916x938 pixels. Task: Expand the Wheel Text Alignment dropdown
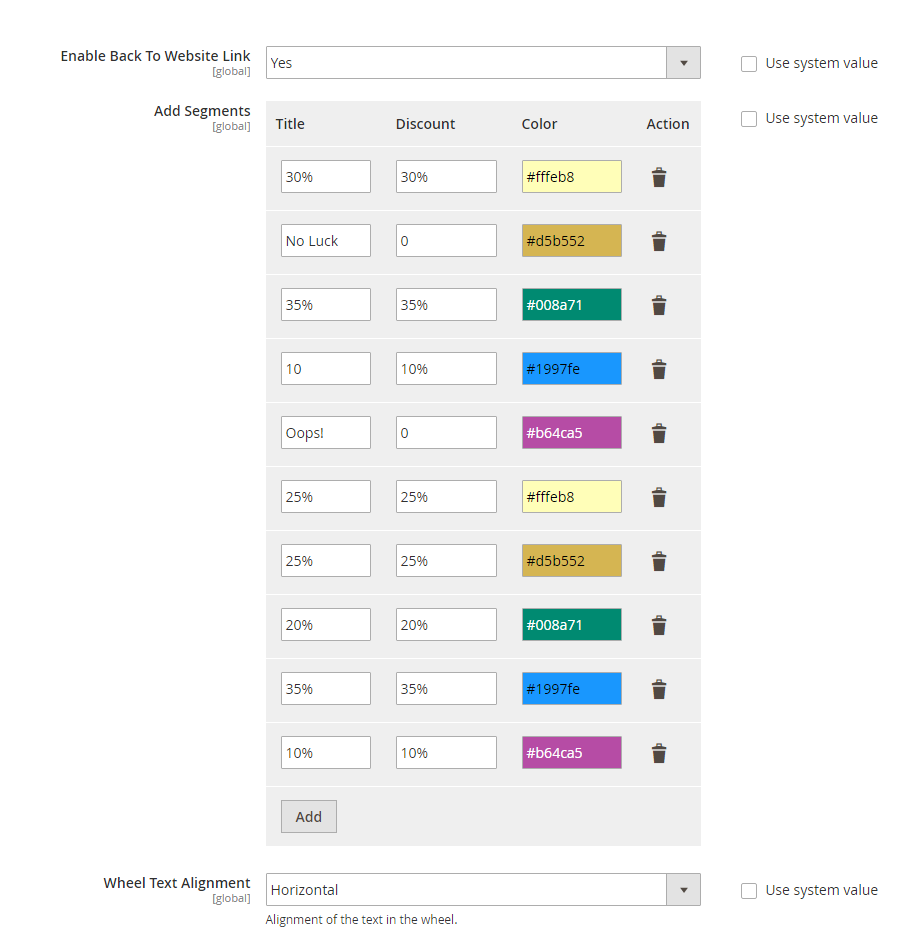click(x=483, y=890)
